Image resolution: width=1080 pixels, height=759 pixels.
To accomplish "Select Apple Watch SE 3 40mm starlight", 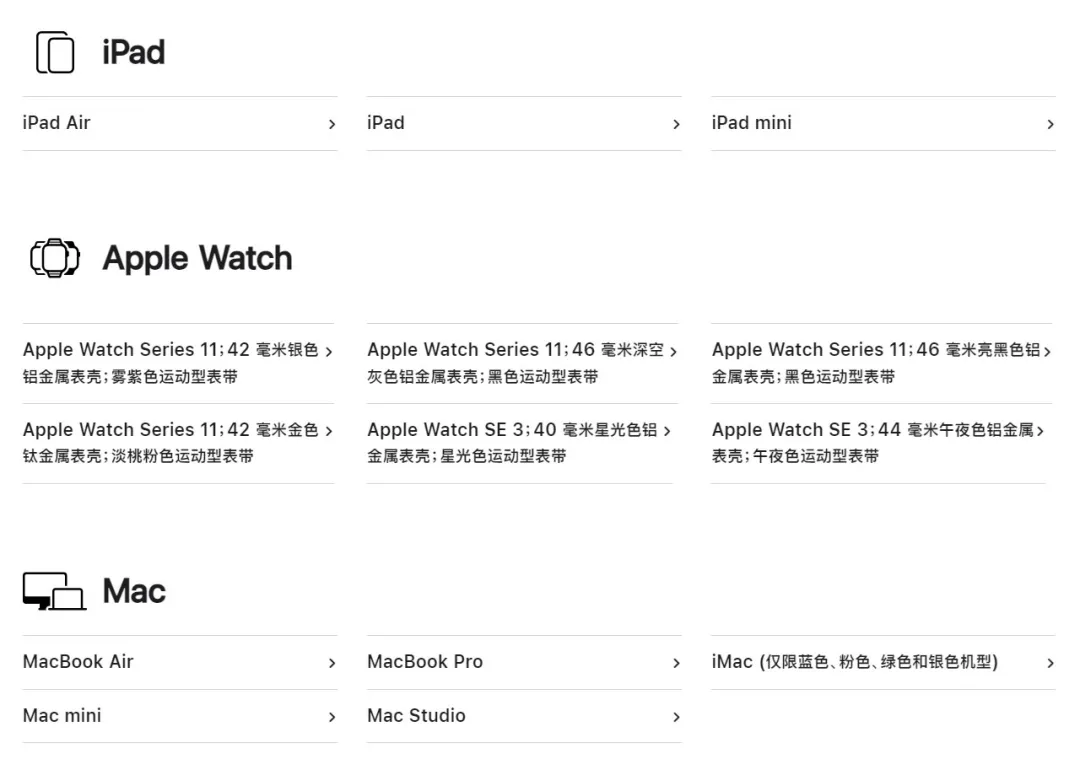I will [x=511, y=442].
